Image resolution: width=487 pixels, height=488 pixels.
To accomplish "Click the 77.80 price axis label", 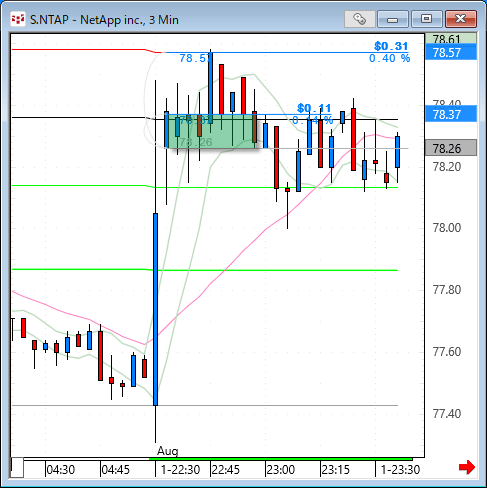I will pos(447,290).
